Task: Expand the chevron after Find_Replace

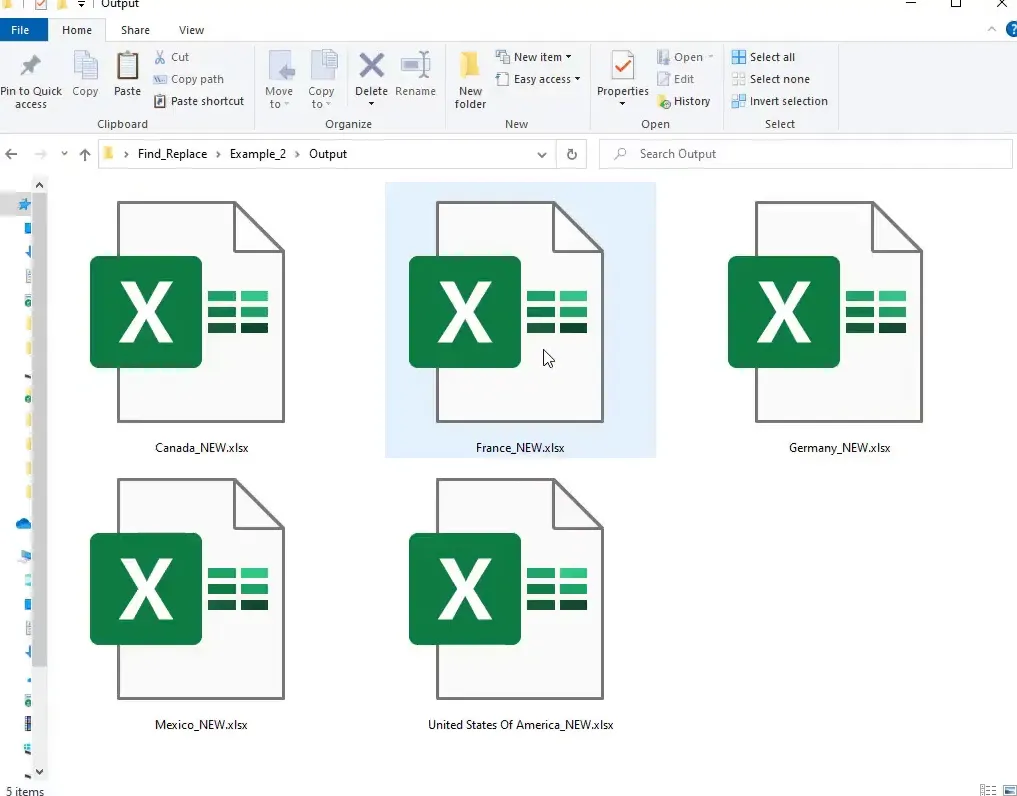Action: (x=218, y=154)
